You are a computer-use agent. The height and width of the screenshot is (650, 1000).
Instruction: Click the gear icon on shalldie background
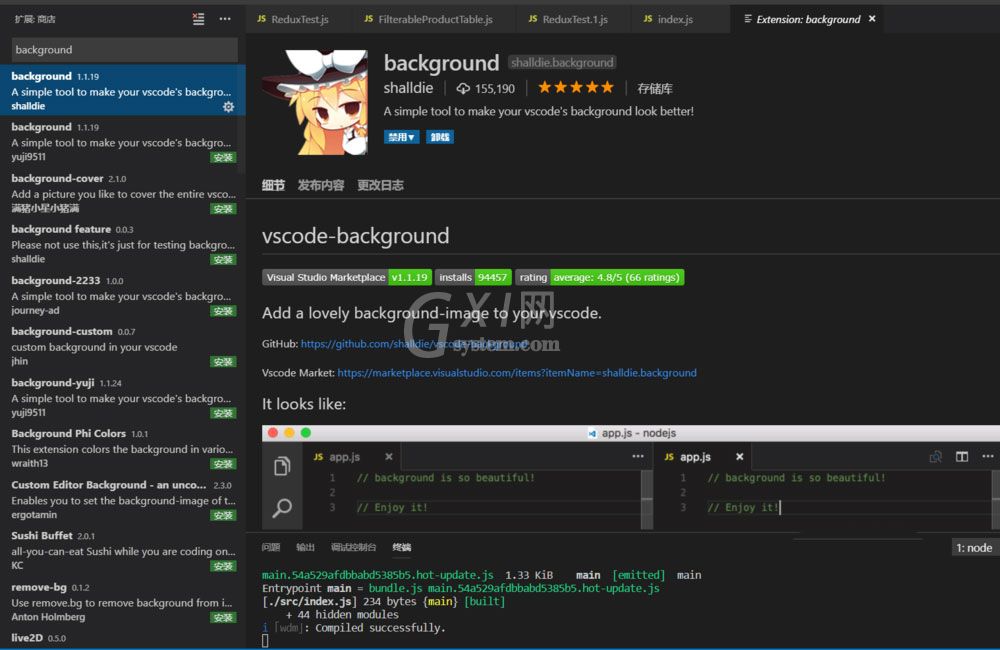click(228, 107)
